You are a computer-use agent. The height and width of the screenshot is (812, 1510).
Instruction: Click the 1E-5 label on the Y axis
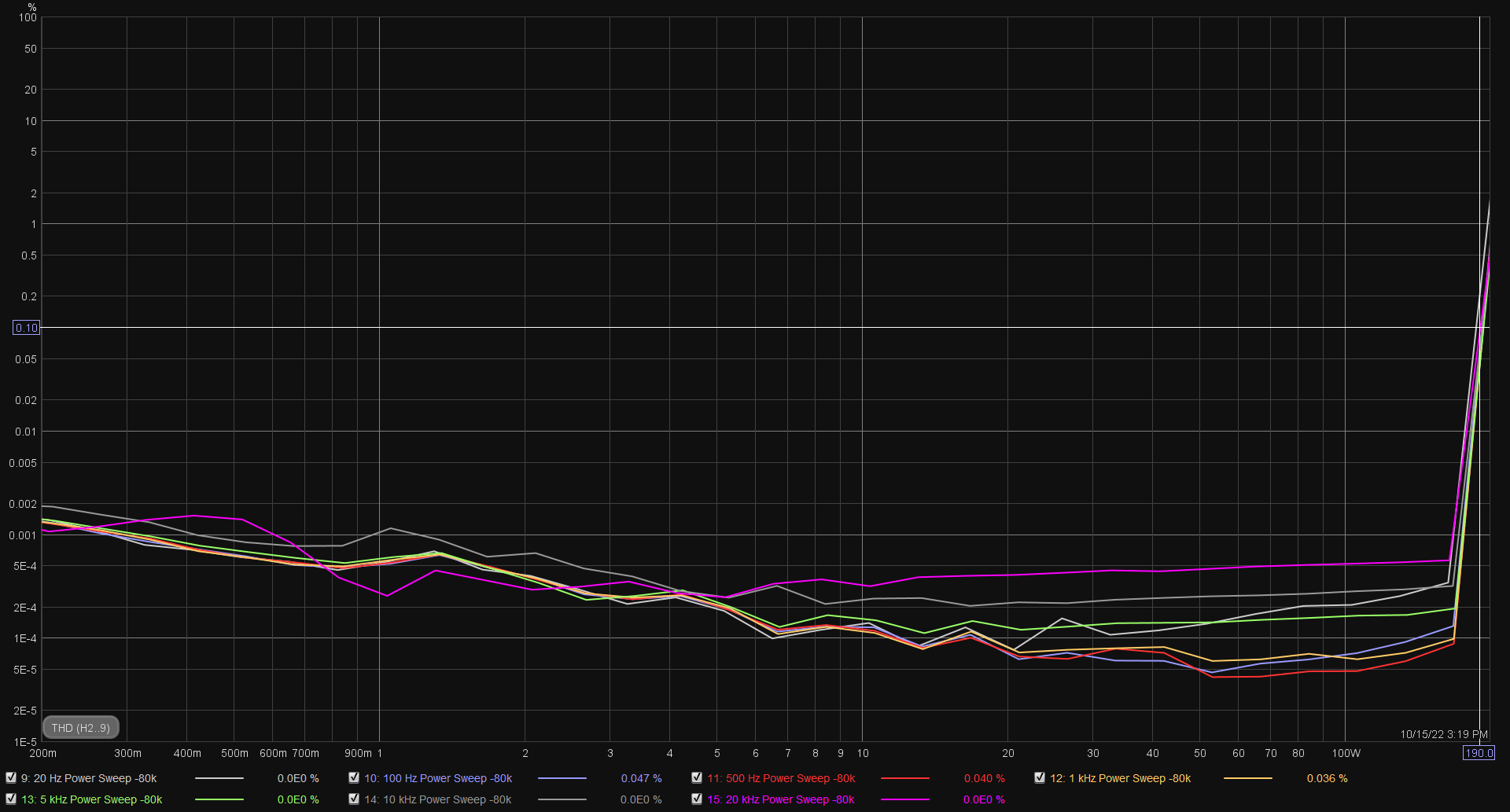pos(25,742)
